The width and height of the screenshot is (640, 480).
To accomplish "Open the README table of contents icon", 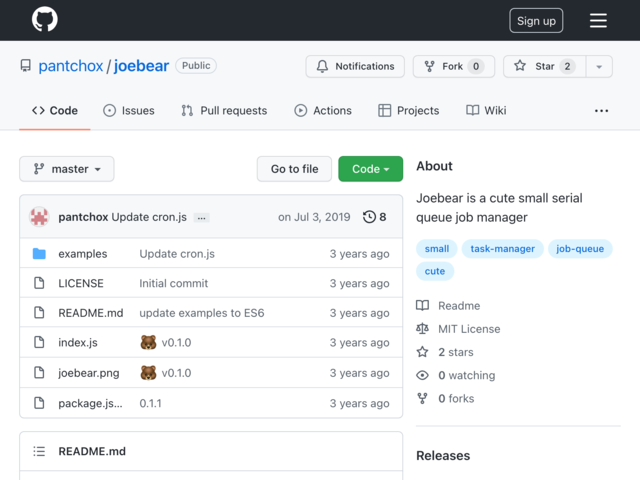I will (x=39, y=451).
